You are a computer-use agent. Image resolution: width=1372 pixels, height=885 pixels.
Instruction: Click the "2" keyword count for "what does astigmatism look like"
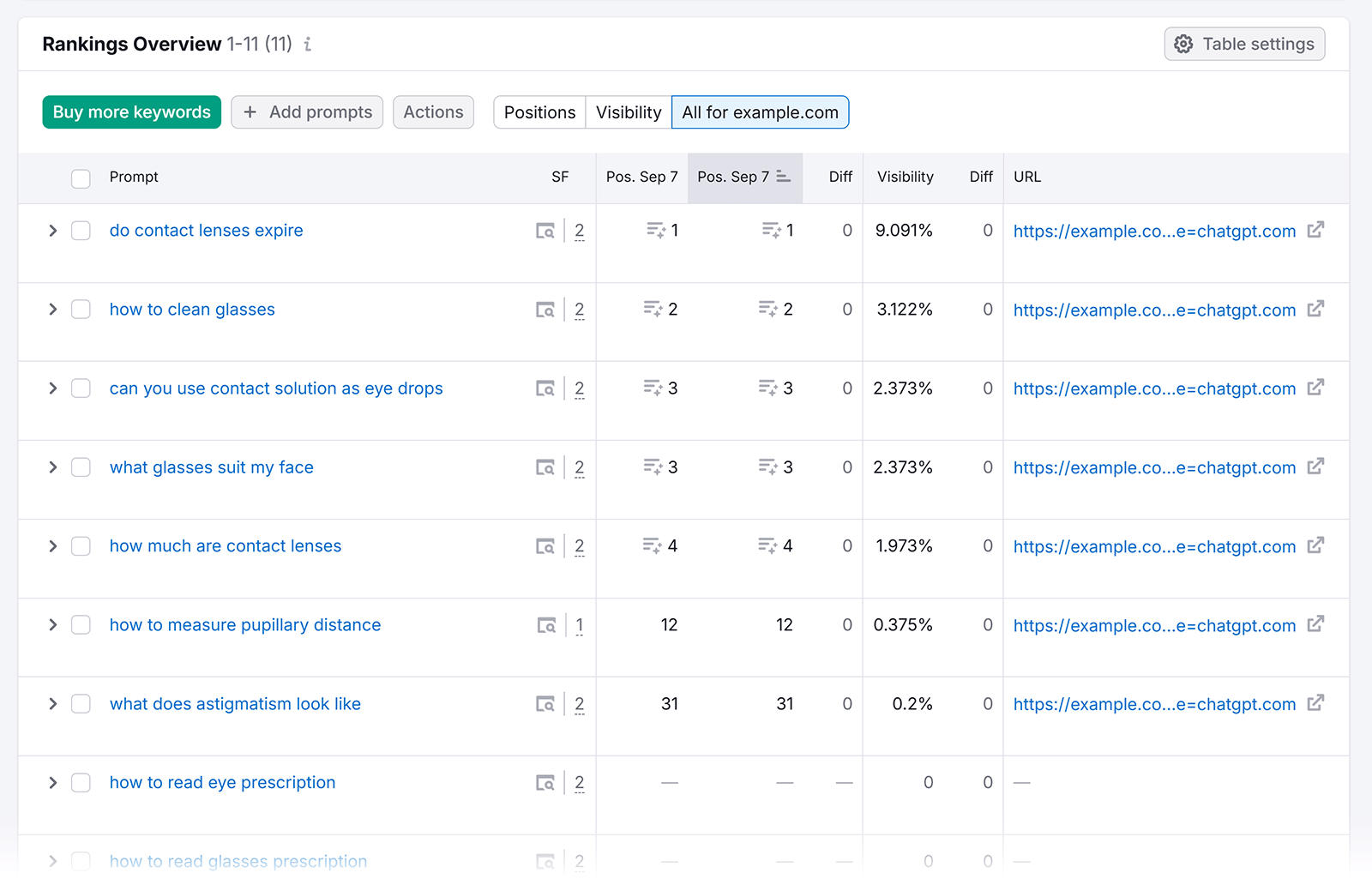point(580,702)
